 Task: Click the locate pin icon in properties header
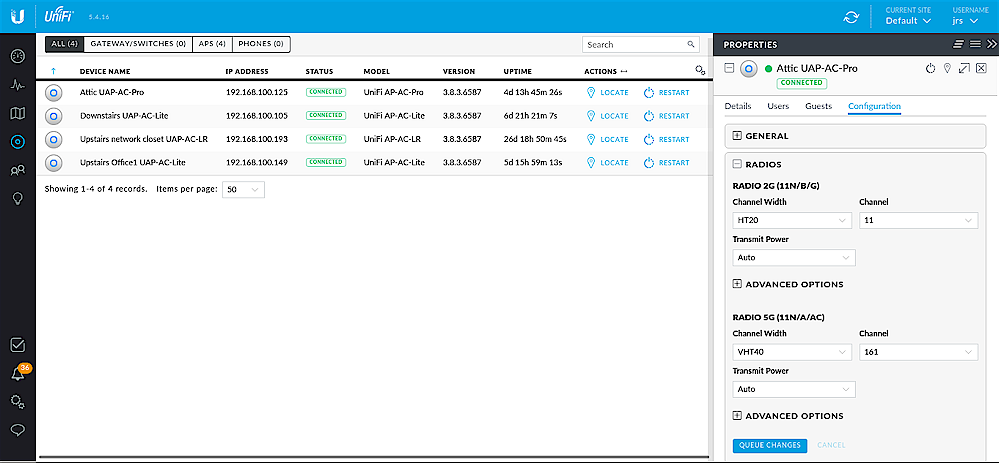(x=947, y=68)
